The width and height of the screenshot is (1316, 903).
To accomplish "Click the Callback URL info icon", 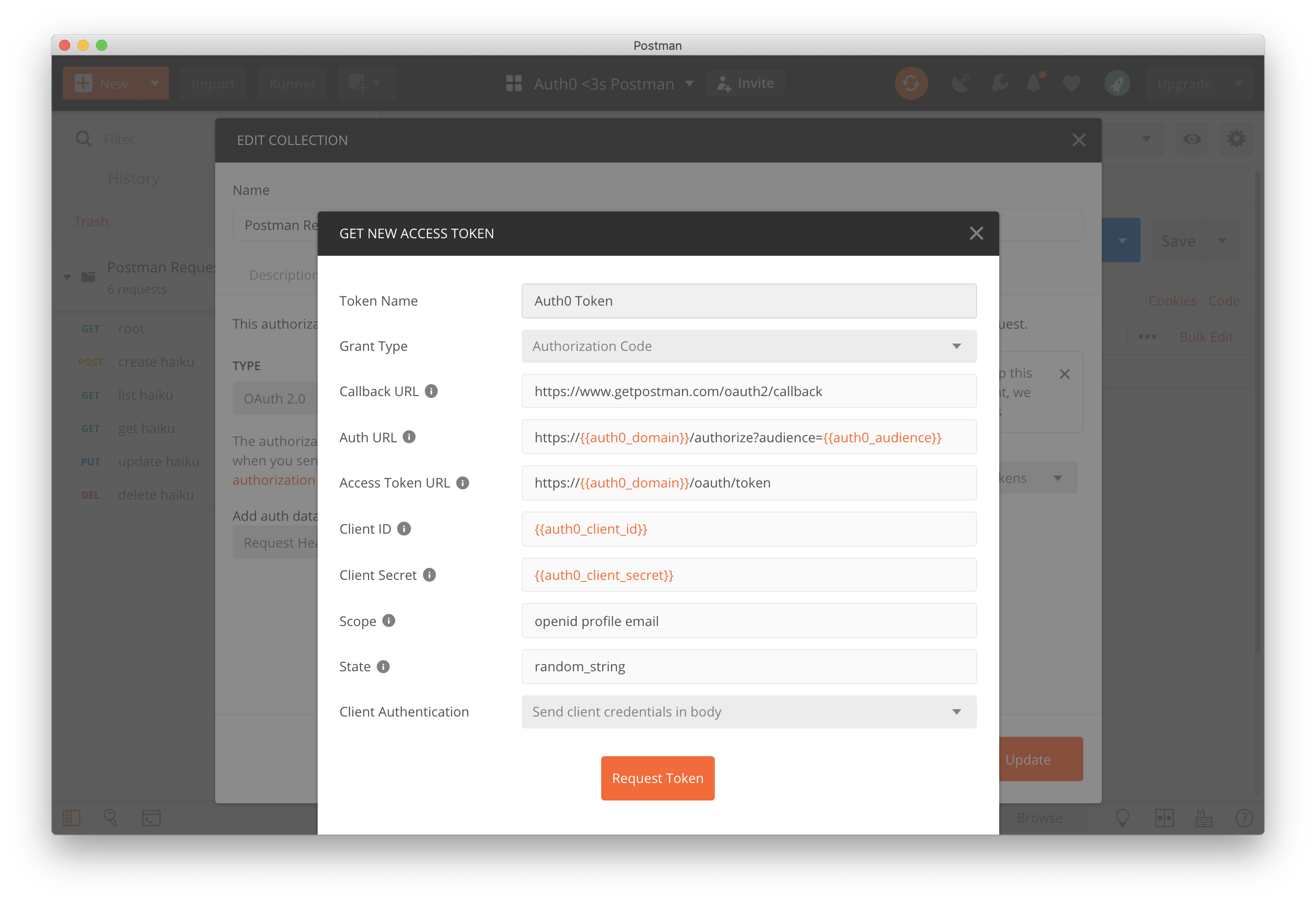I will [431, 391].
